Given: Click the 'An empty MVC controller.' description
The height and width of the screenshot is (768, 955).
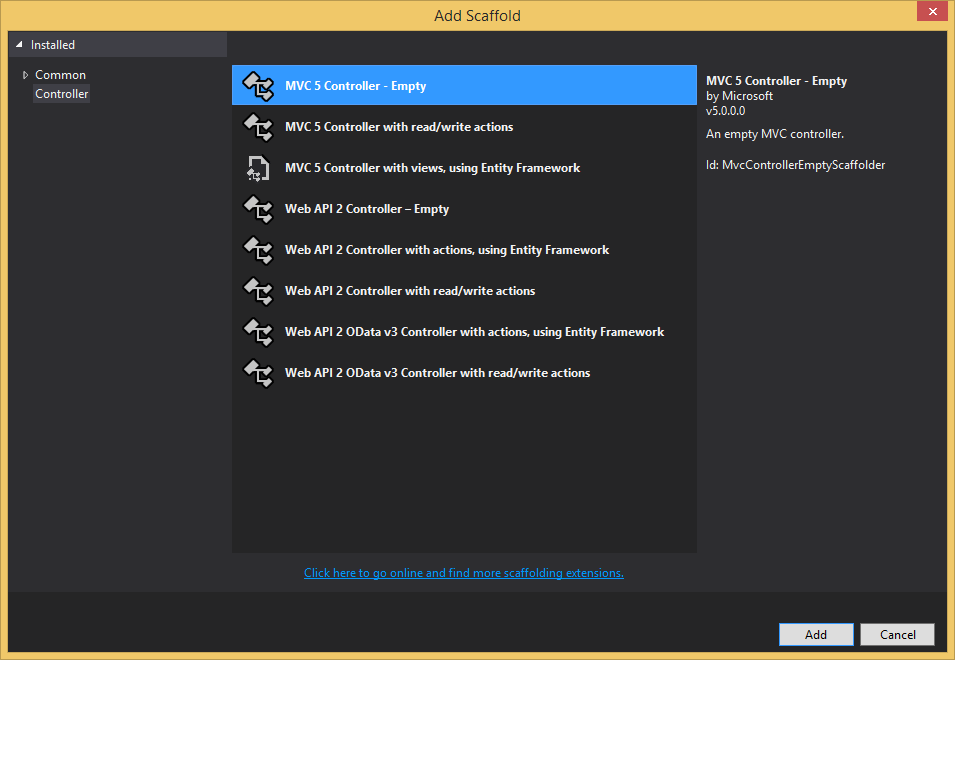Looking at the screenshot, I should click(775, 134).
